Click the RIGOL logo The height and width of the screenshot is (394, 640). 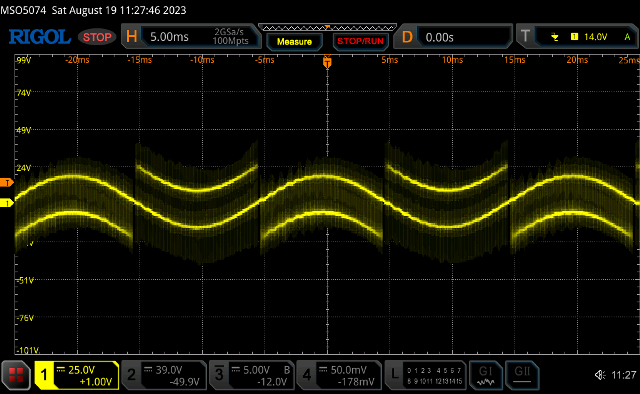(x=40, y=37)
